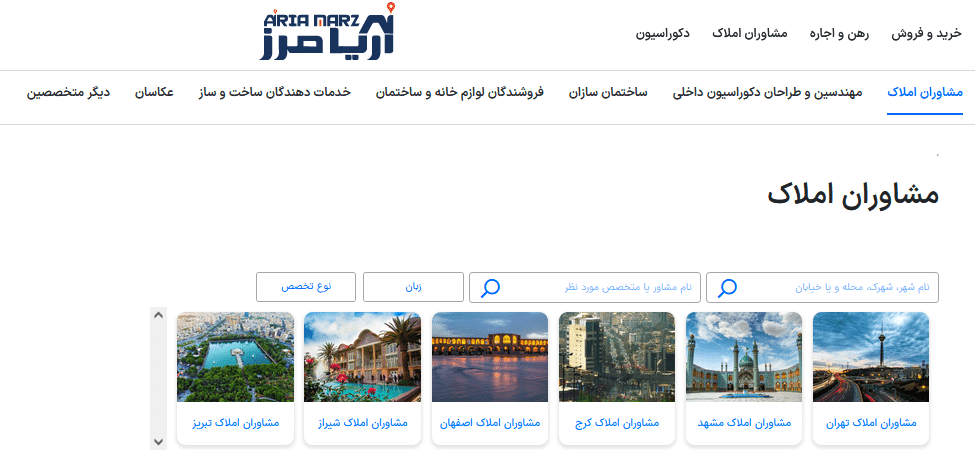Follow the مشاوران املاک تبریز link
975x450 pixels.
(236, 423)
